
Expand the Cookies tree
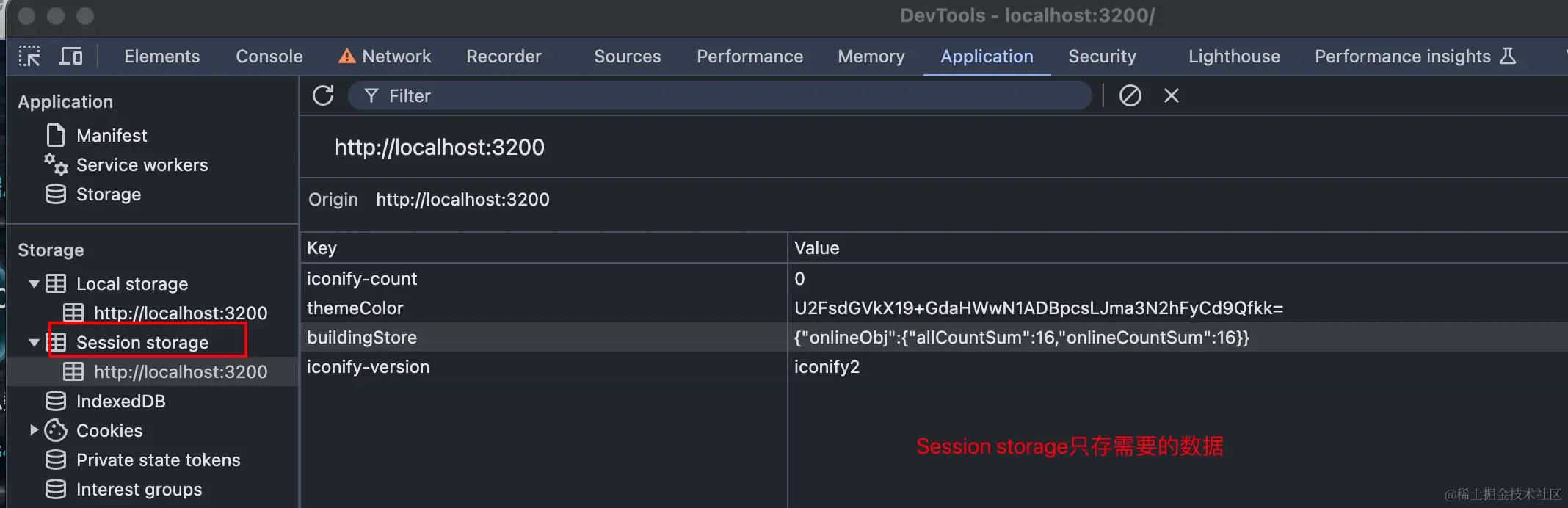(x=34, y=431)
